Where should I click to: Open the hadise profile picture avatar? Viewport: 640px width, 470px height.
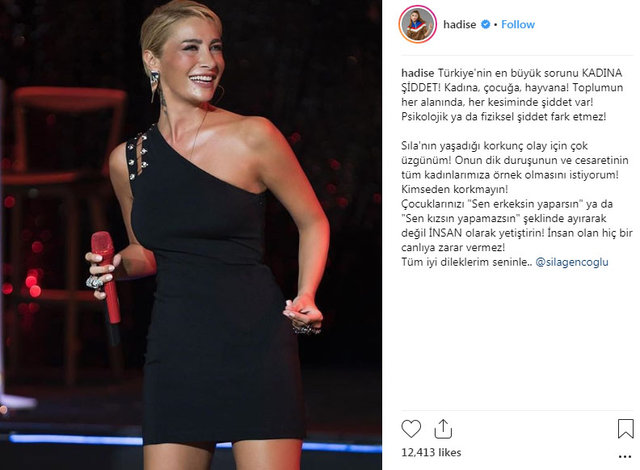(418, 24)
